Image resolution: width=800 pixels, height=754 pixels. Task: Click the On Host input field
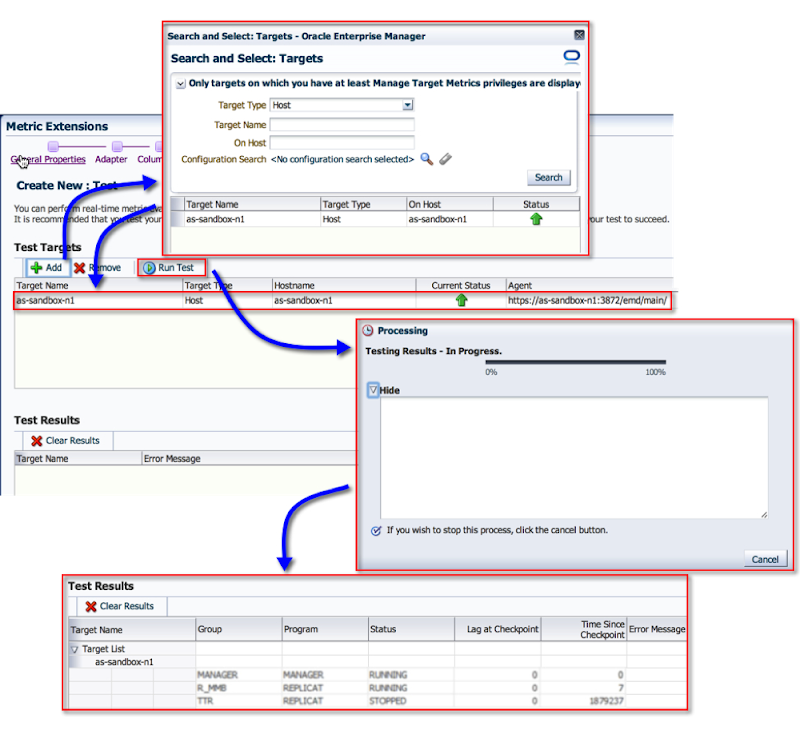342,142
